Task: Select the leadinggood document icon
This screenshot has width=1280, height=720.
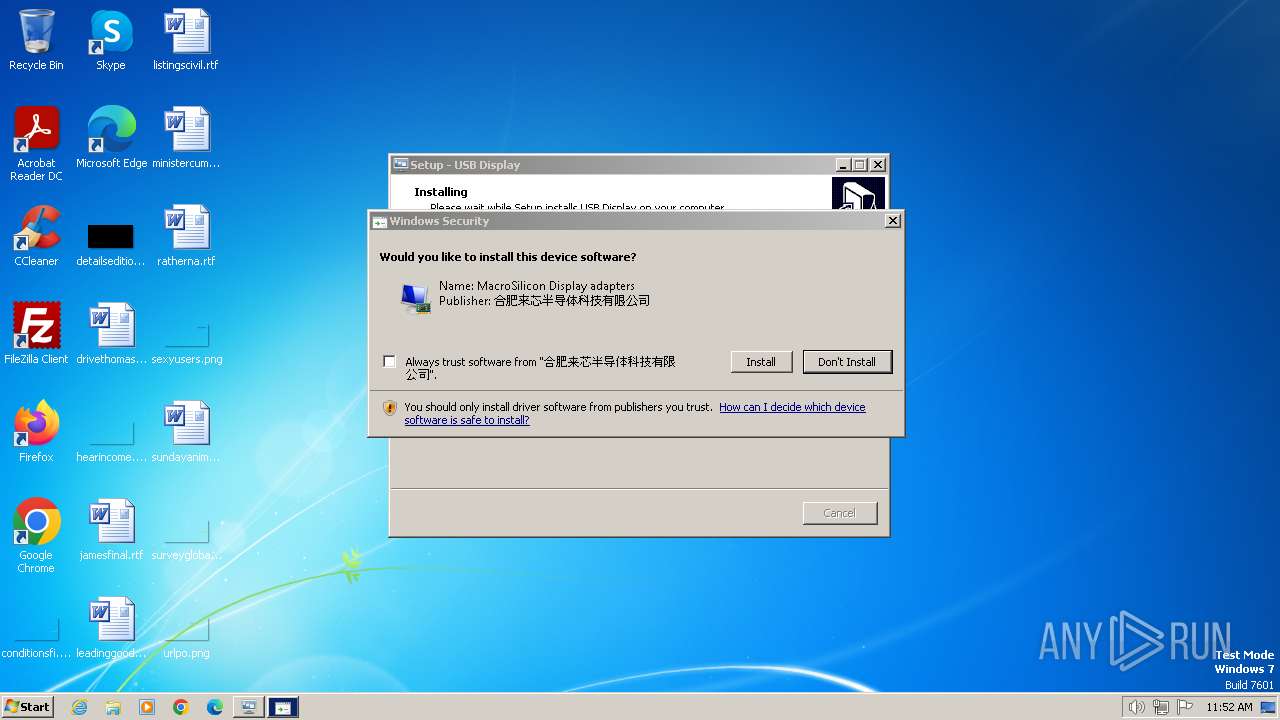Action: coord(111,628)
